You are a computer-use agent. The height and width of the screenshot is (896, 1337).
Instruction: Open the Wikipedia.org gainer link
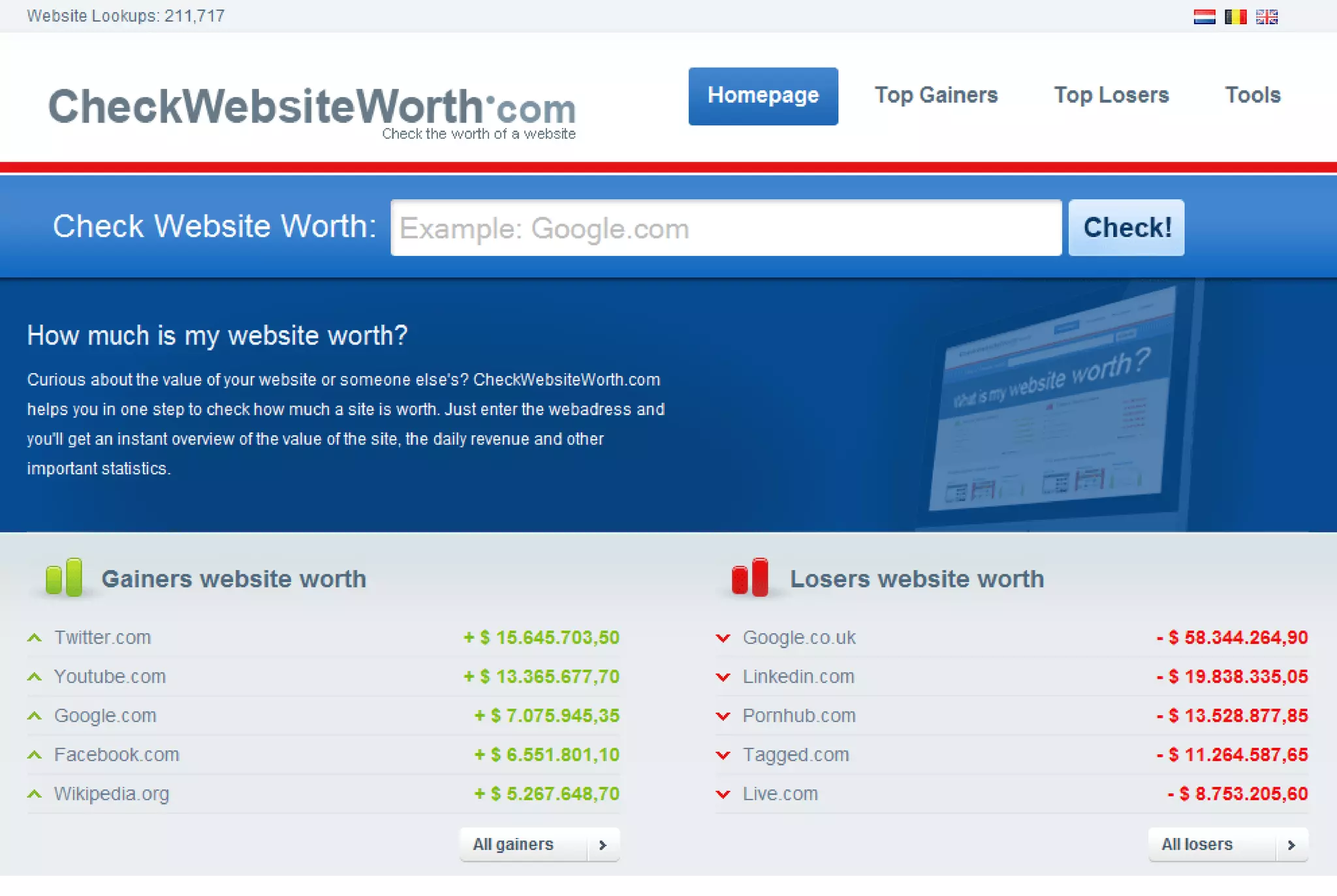coord(112,794)
